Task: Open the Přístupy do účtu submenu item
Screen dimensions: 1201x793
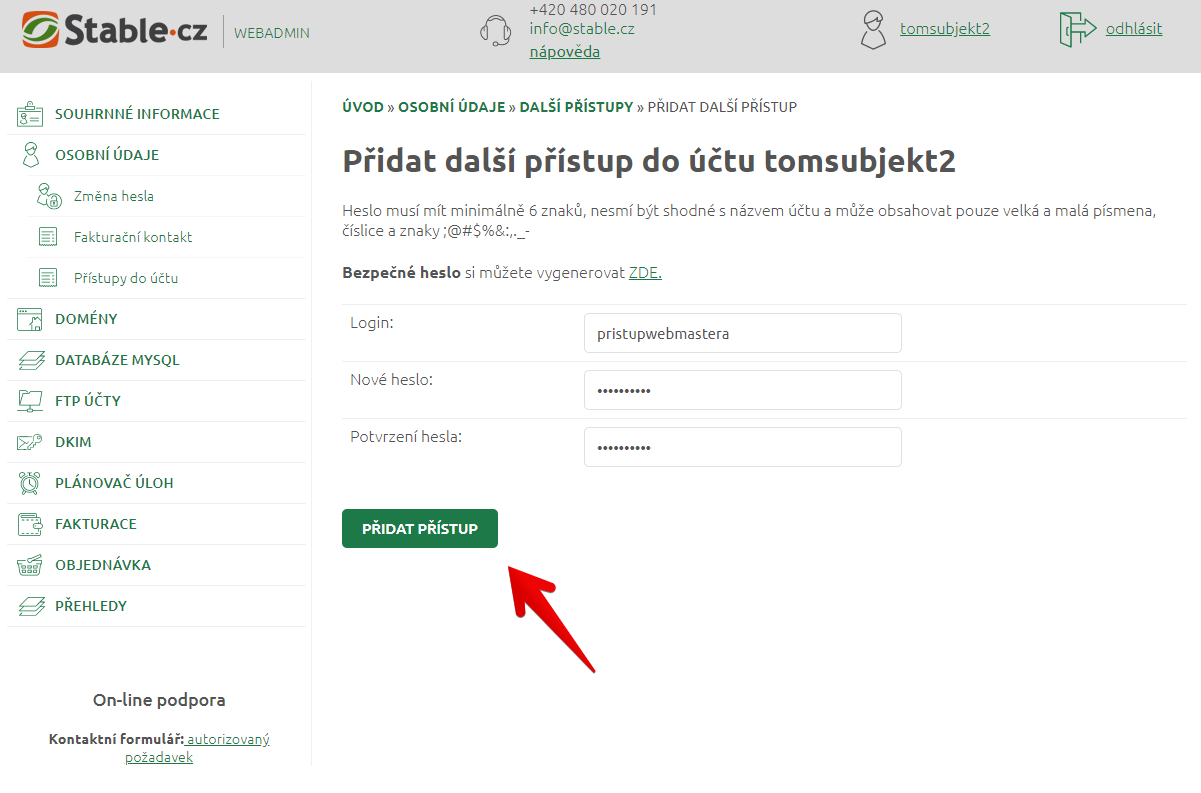Action: (126, 278)
